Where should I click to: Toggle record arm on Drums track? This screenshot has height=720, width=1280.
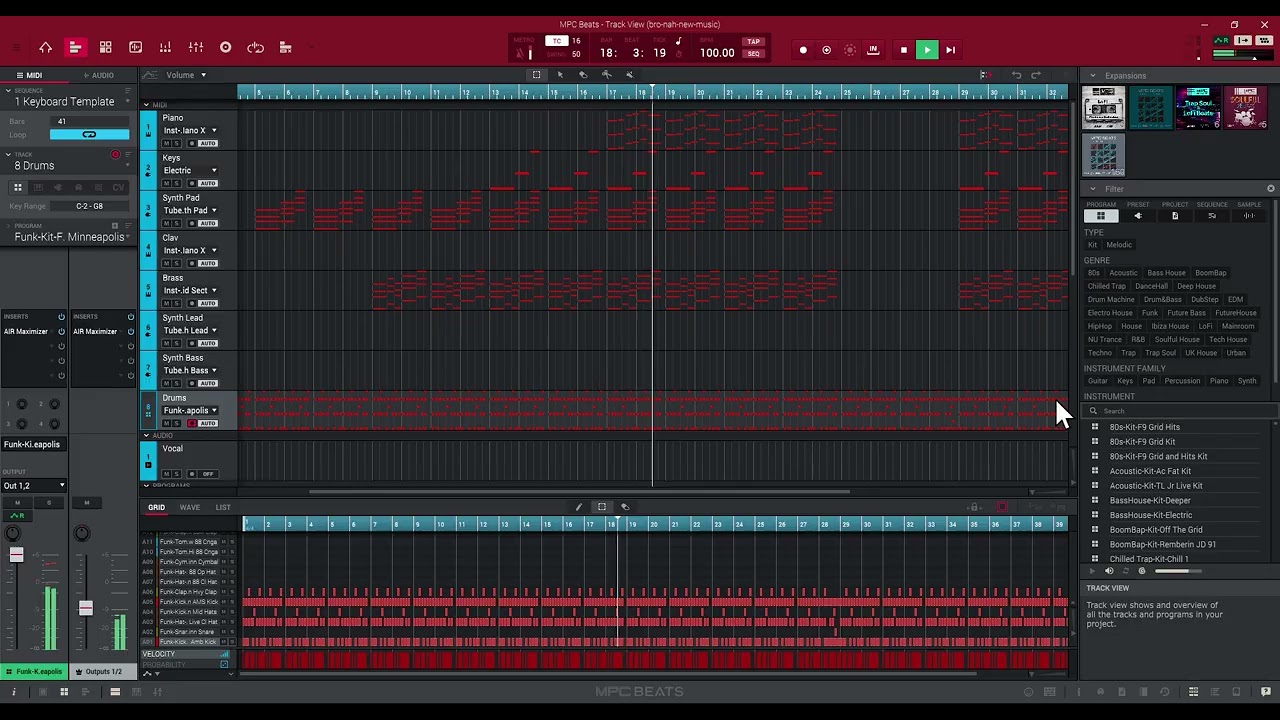coord(192,423)
